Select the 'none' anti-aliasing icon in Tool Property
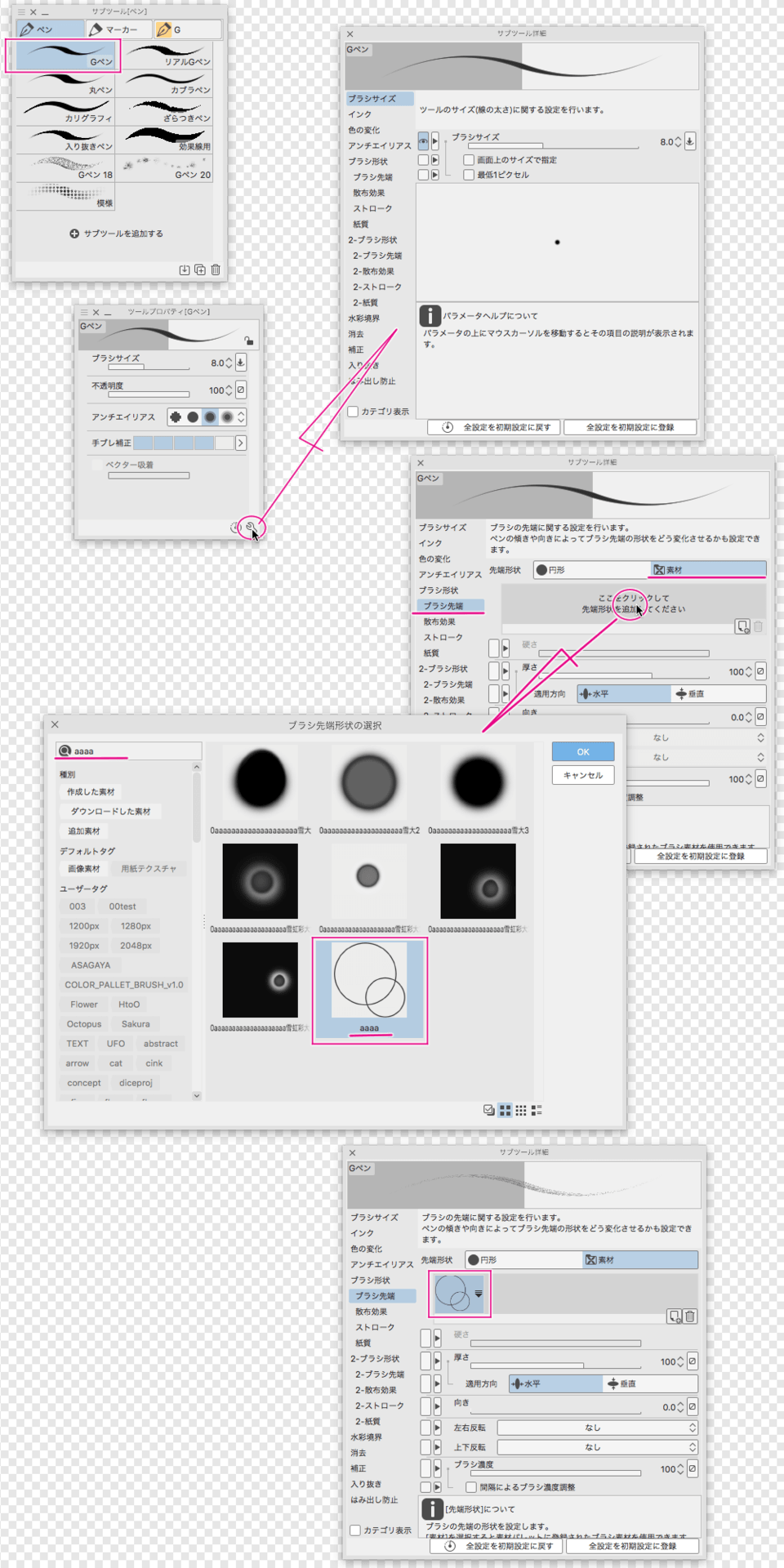 176,417
